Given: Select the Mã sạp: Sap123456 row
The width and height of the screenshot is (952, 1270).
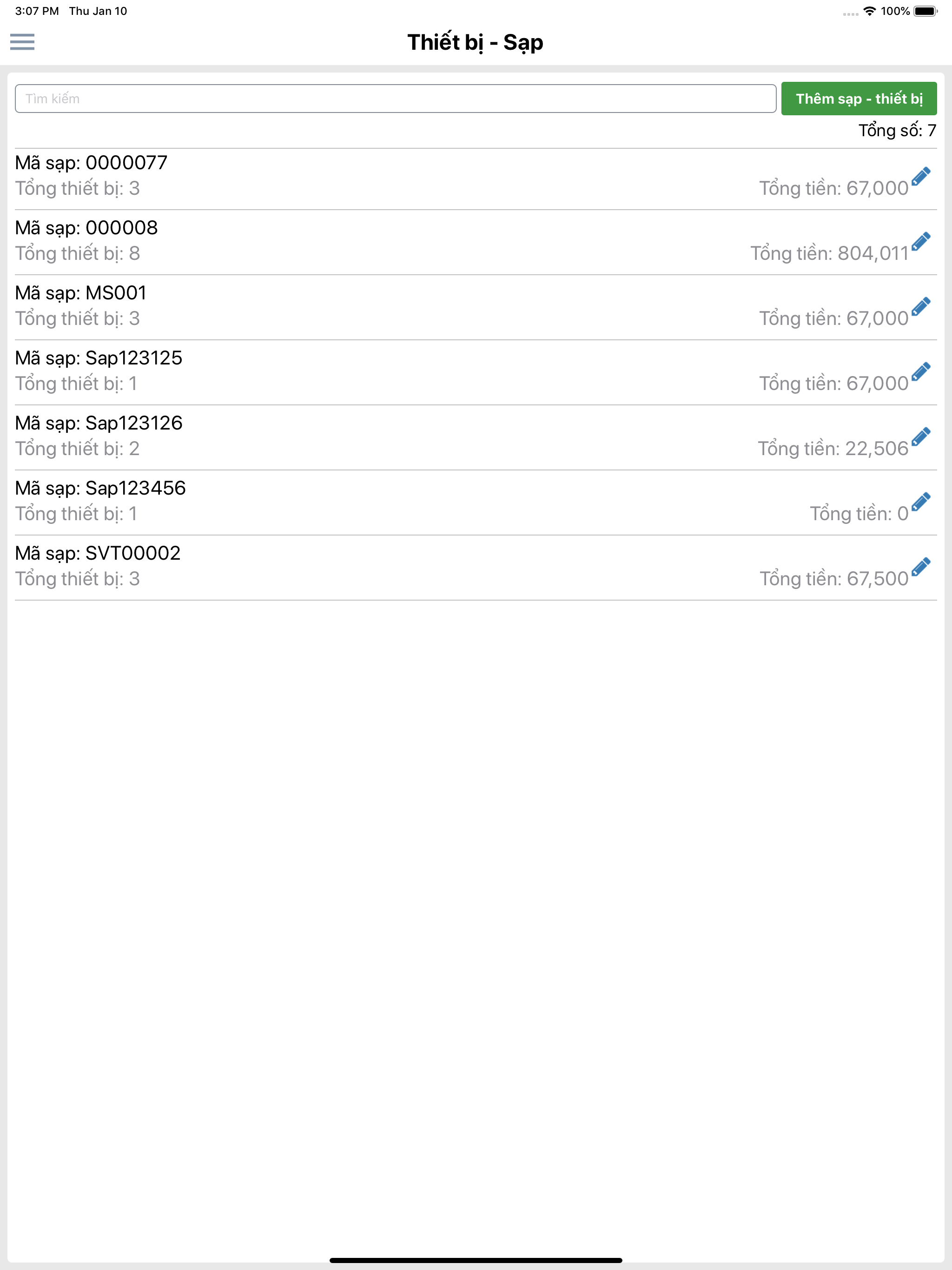Looking at the screenshot, I should tap(476, 503).
